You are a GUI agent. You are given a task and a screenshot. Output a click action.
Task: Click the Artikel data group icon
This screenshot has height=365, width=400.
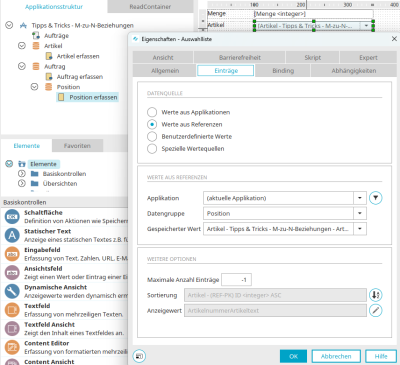pos(36,46)
